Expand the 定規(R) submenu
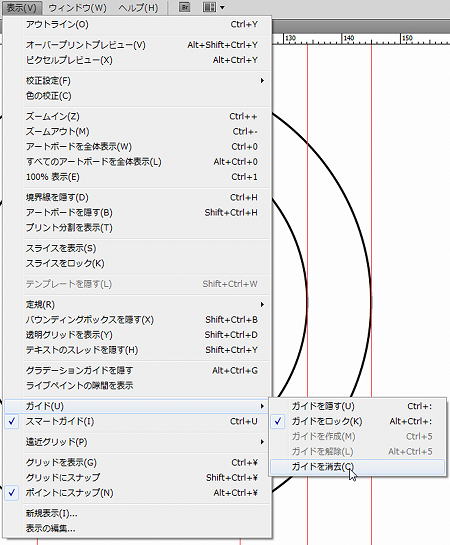This screenshot has height=545, width=450. tap(138, 304)
